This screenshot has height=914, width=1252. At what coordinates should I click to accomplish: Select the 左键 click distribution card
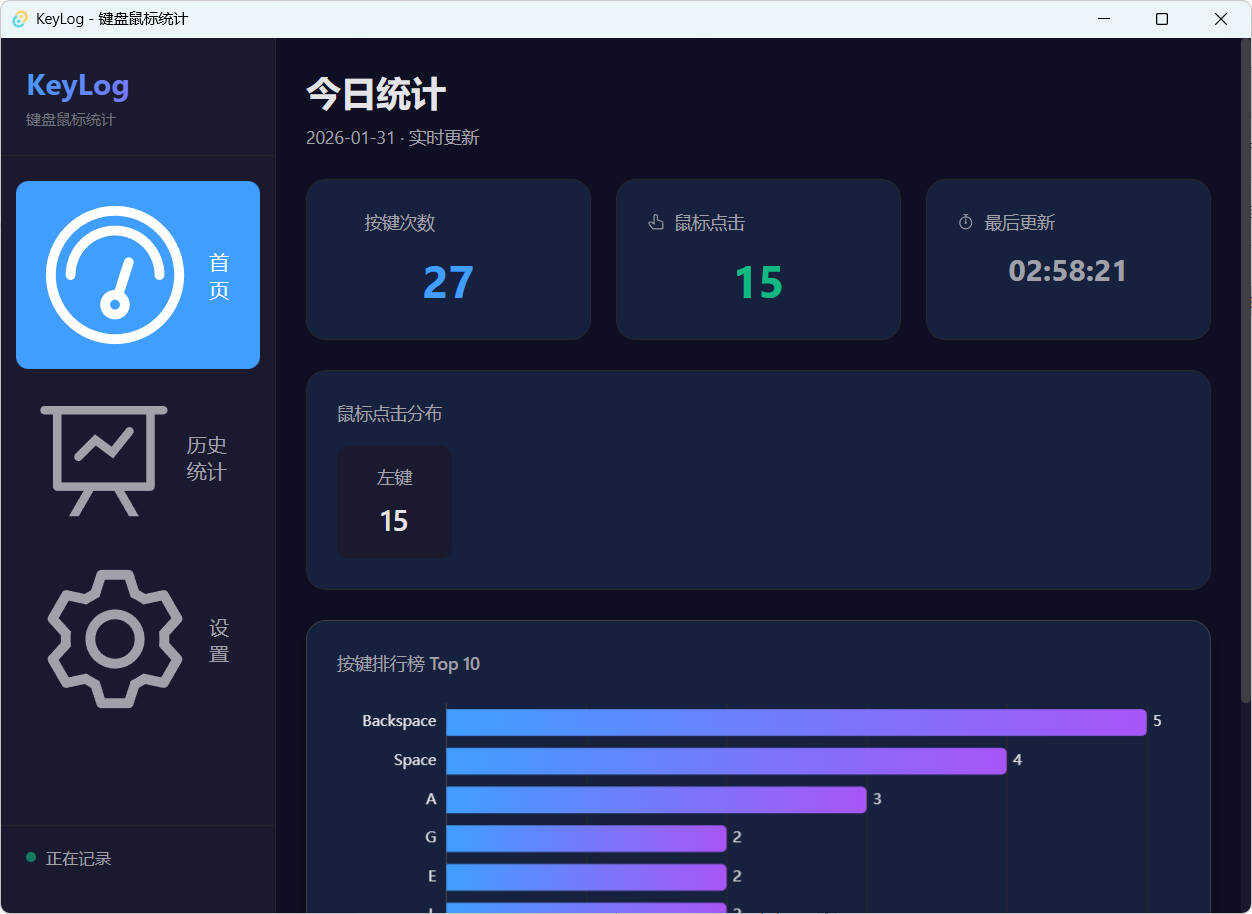pyautogui.click(x=394, y=502)
